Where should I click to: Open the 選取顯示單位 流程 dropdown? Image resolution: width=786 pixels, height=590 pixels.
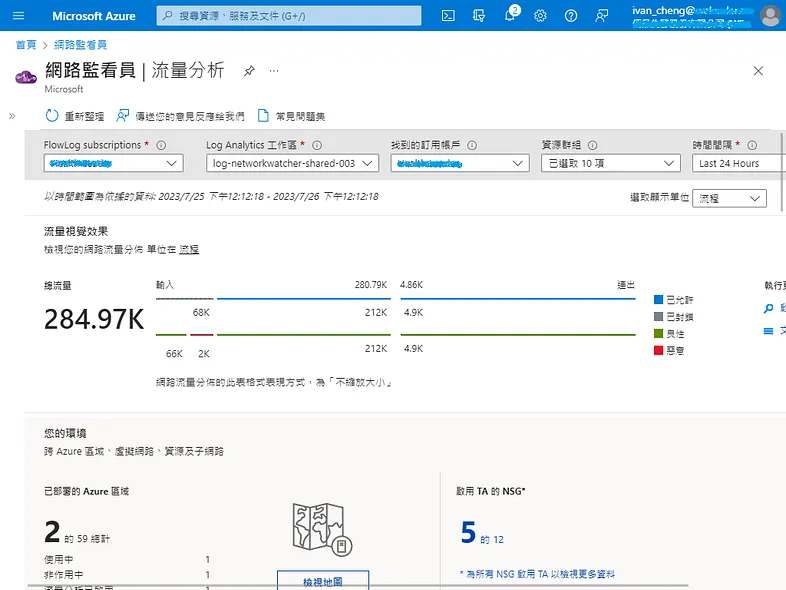pos(729,199)
